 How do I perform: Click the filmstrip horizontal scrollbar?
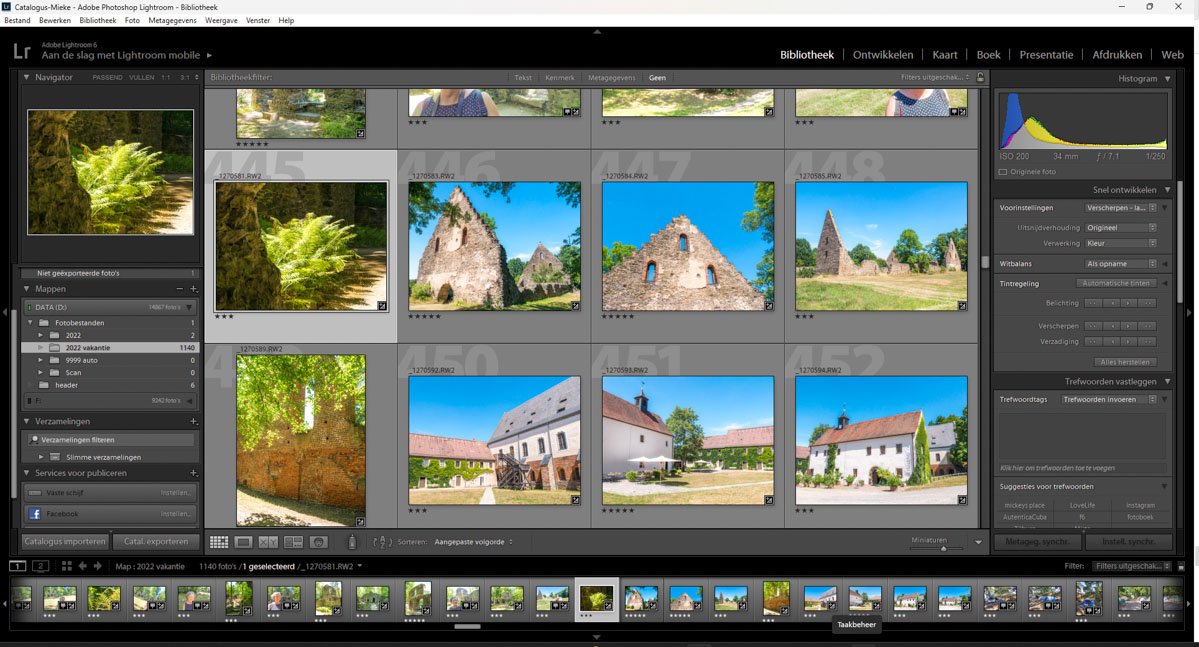tap(467, 626)
